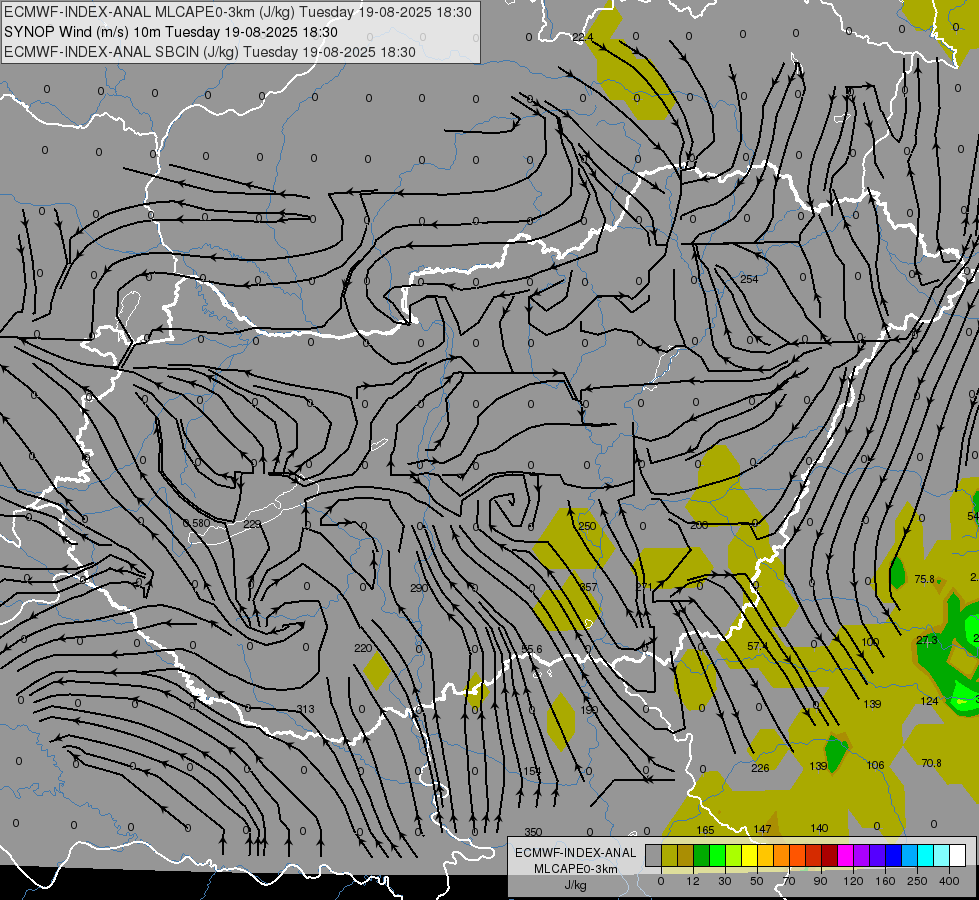The width and height of the screenshot is (979, 900).
Task: Click the '290' map value
Action: 419,588
